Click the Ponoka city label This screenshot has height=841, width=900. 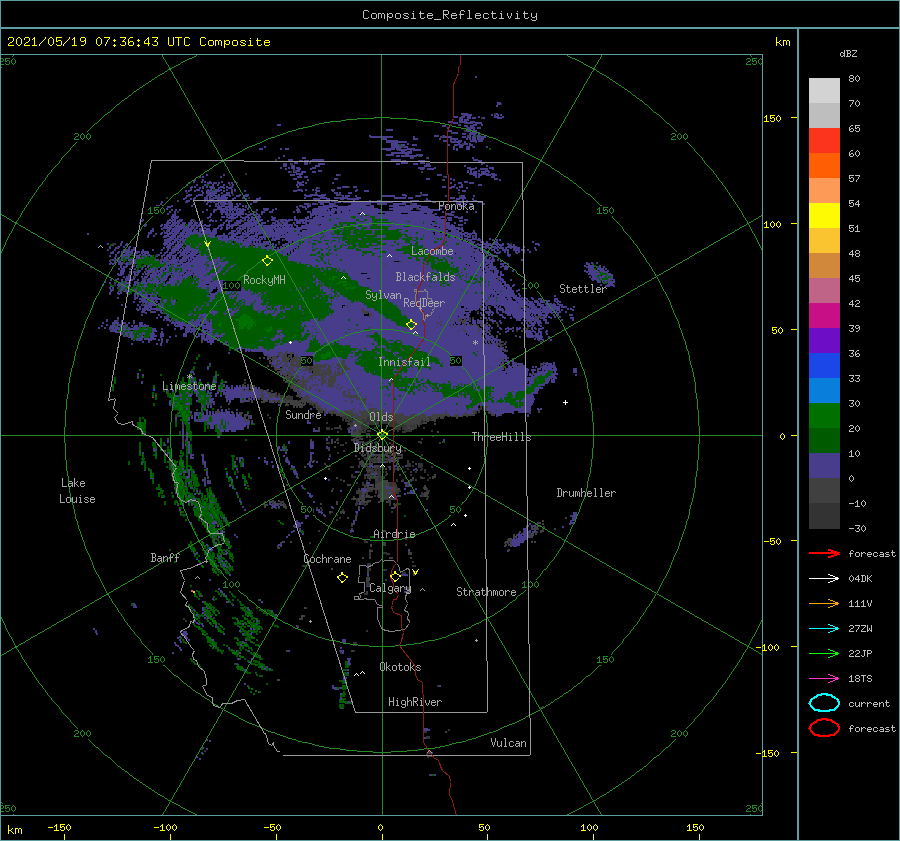[456, 206]
